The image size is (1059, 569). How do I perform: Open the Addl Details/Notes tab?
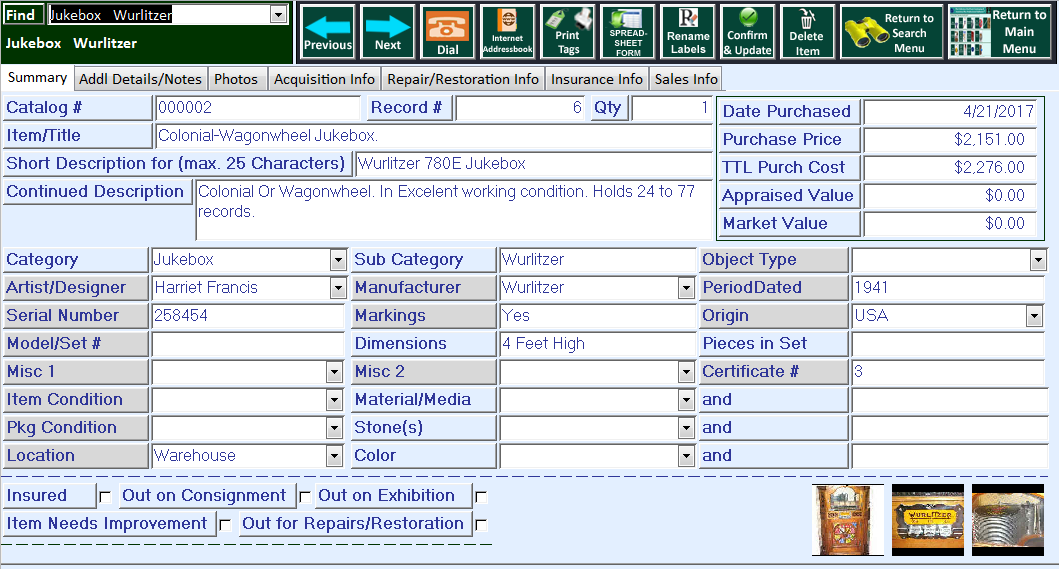point(140,79)
